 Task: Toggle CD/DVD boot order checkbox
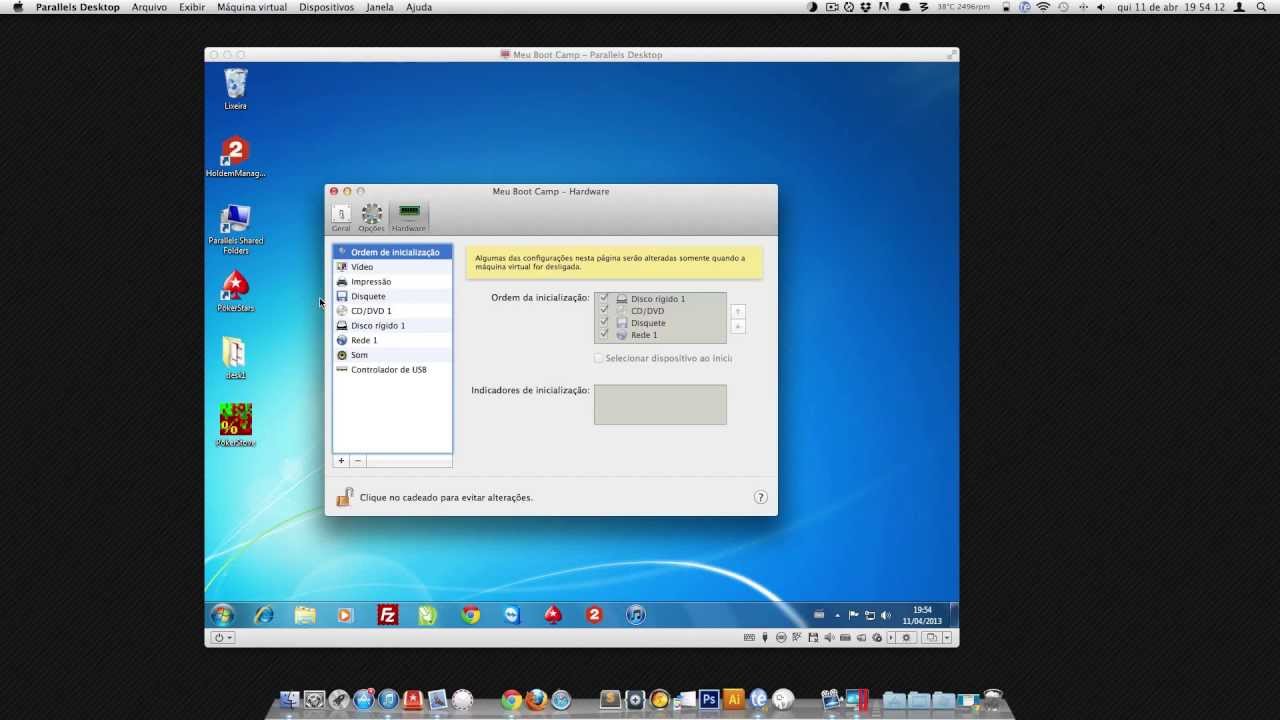click(x=604, y=310)
